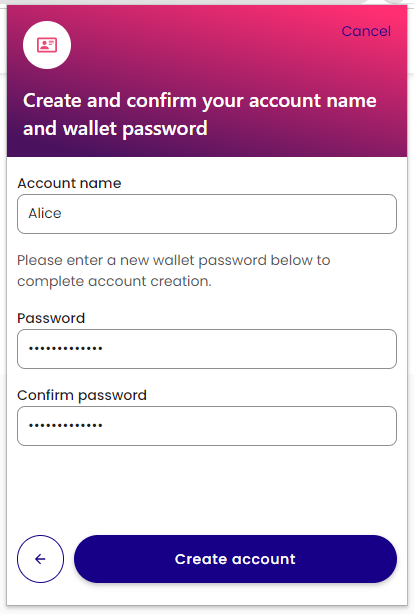
Task: Focus the Confirm password input field
Action: coord(207,426)
